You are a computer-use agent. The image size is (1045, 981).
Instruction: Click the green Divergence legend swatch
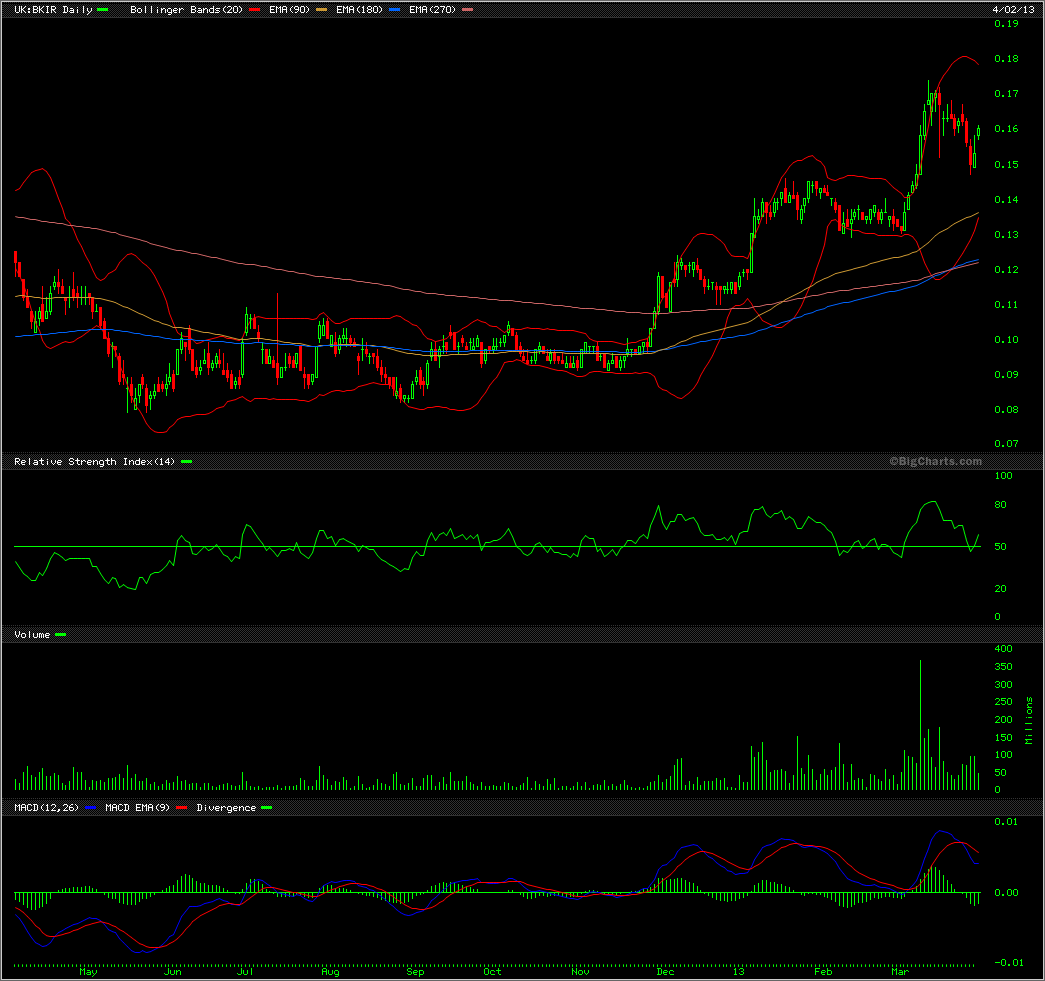(x=266, y=807)
